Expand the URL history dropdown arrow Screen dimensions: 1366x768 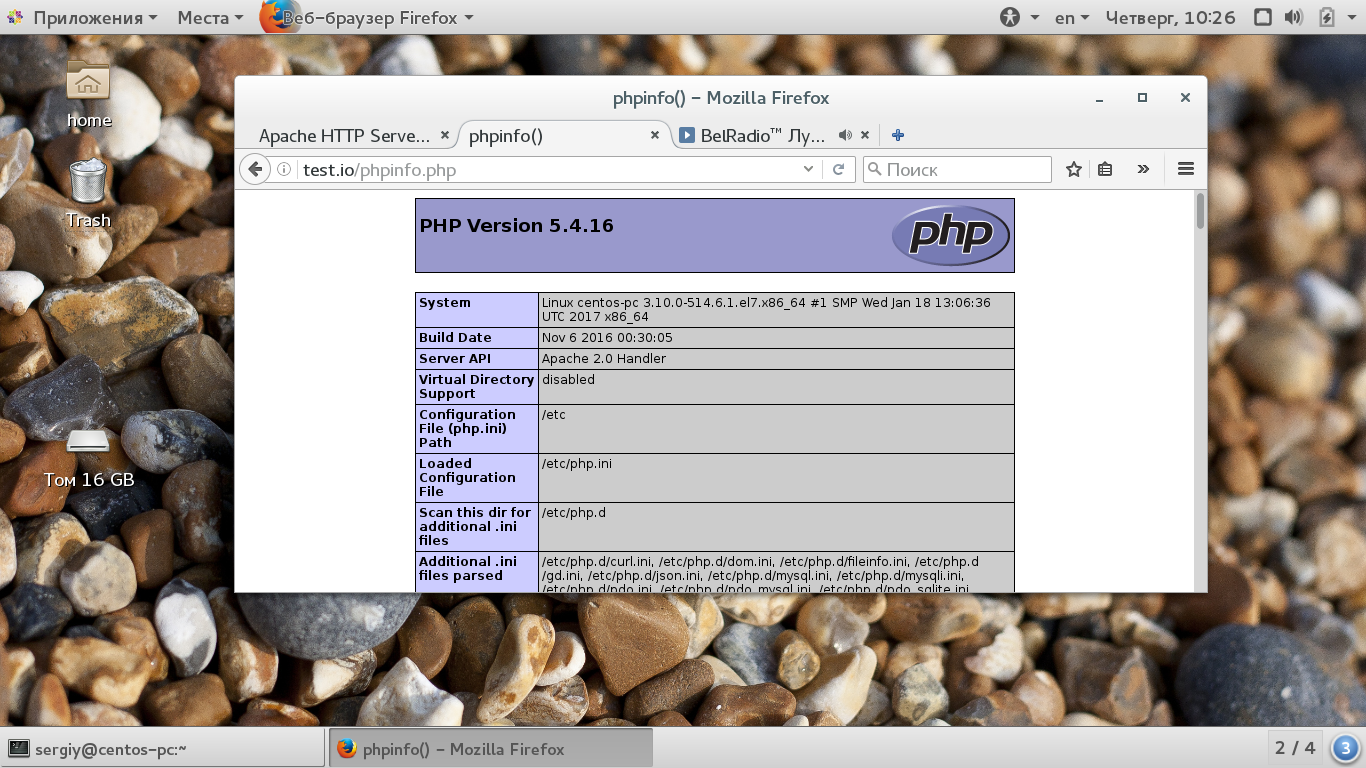(809, 170)
